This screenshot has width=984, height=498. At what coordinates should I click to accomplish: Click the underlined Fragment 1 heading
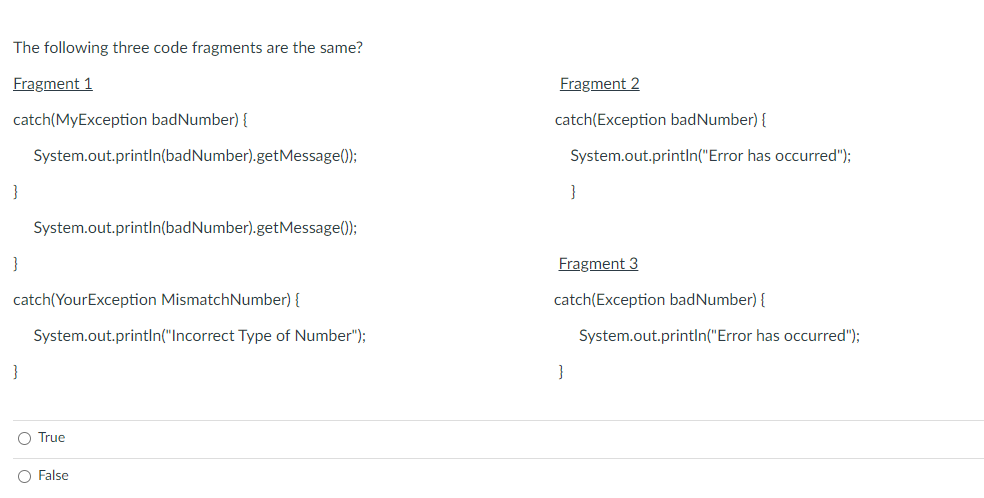[53, 84]
